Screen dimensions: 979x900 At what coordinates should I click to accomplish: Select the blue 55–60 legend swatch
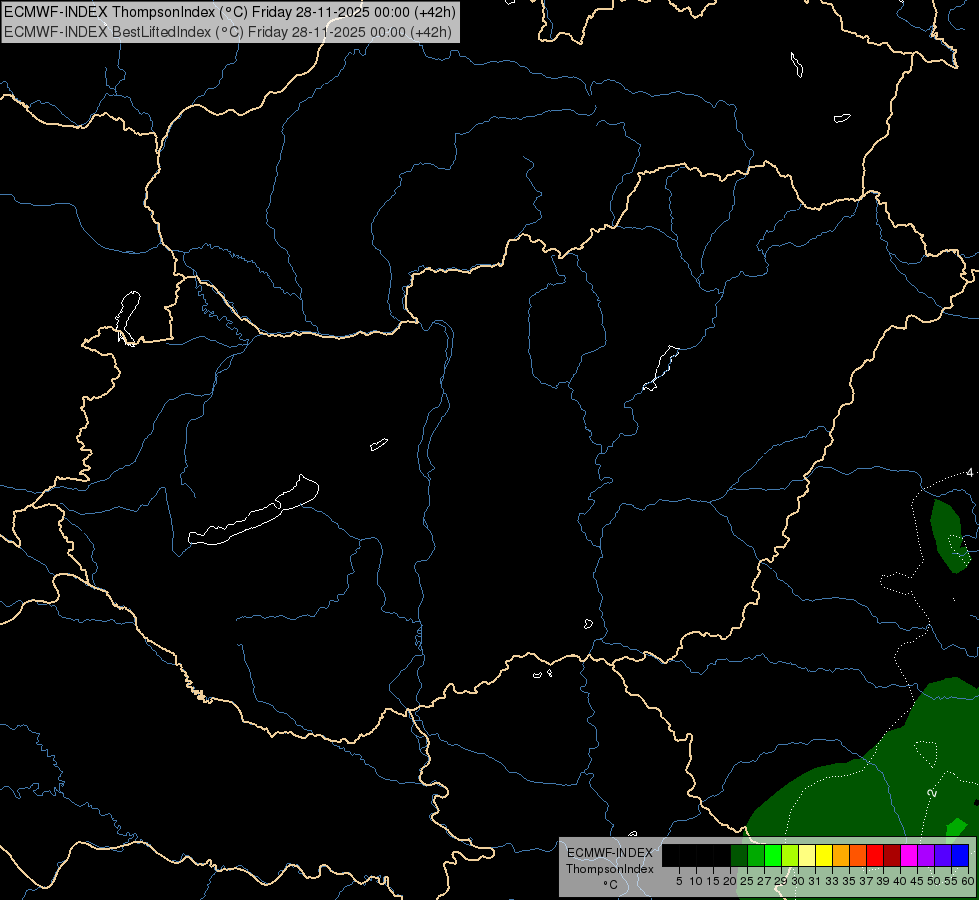point(960,856)
